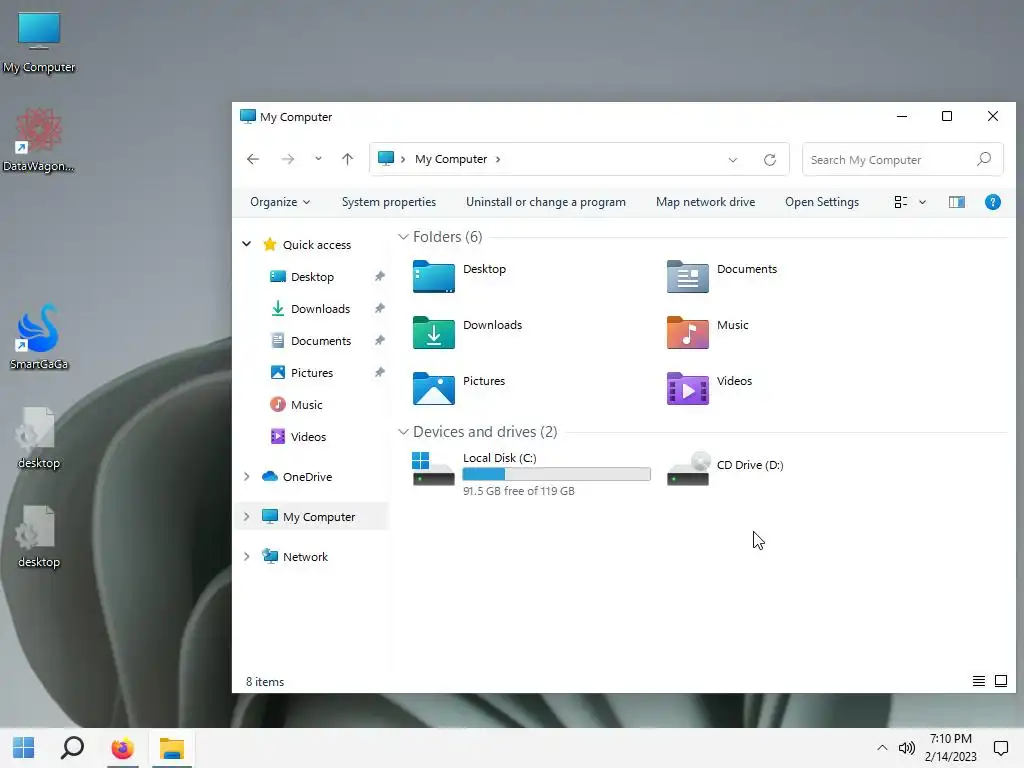Select the Downloads folder icon
Image resolution: width=1024 pixels, height=768 pixels.
point(434,332)
